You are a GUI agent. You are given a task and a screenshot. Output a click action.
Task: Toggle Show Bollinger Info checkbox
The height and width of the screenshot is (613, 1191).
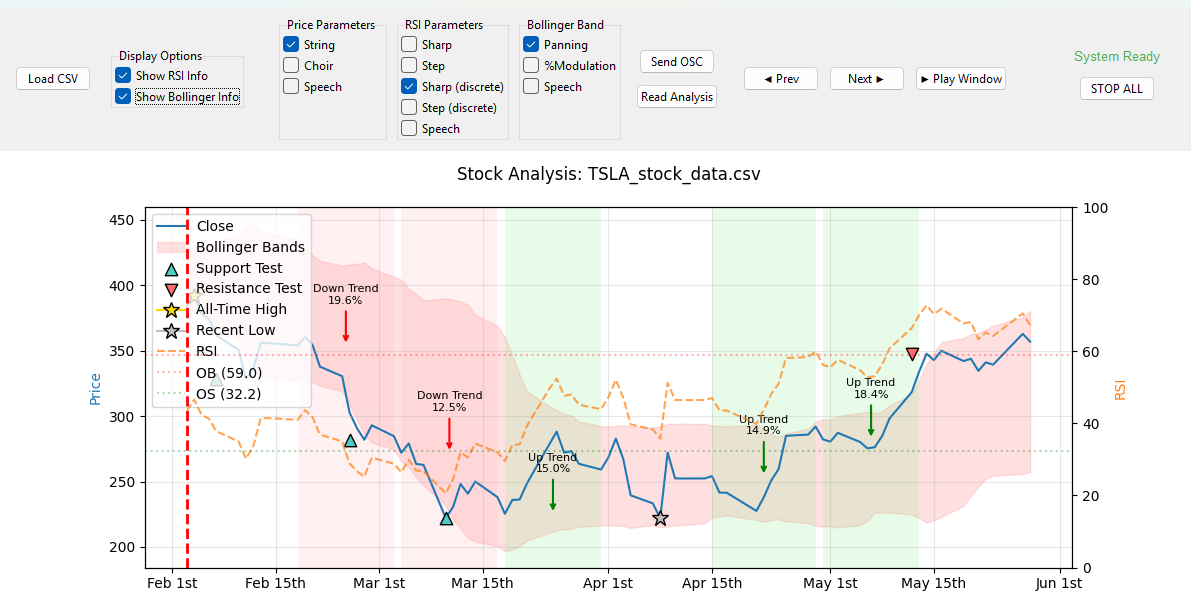pos(123,97)
